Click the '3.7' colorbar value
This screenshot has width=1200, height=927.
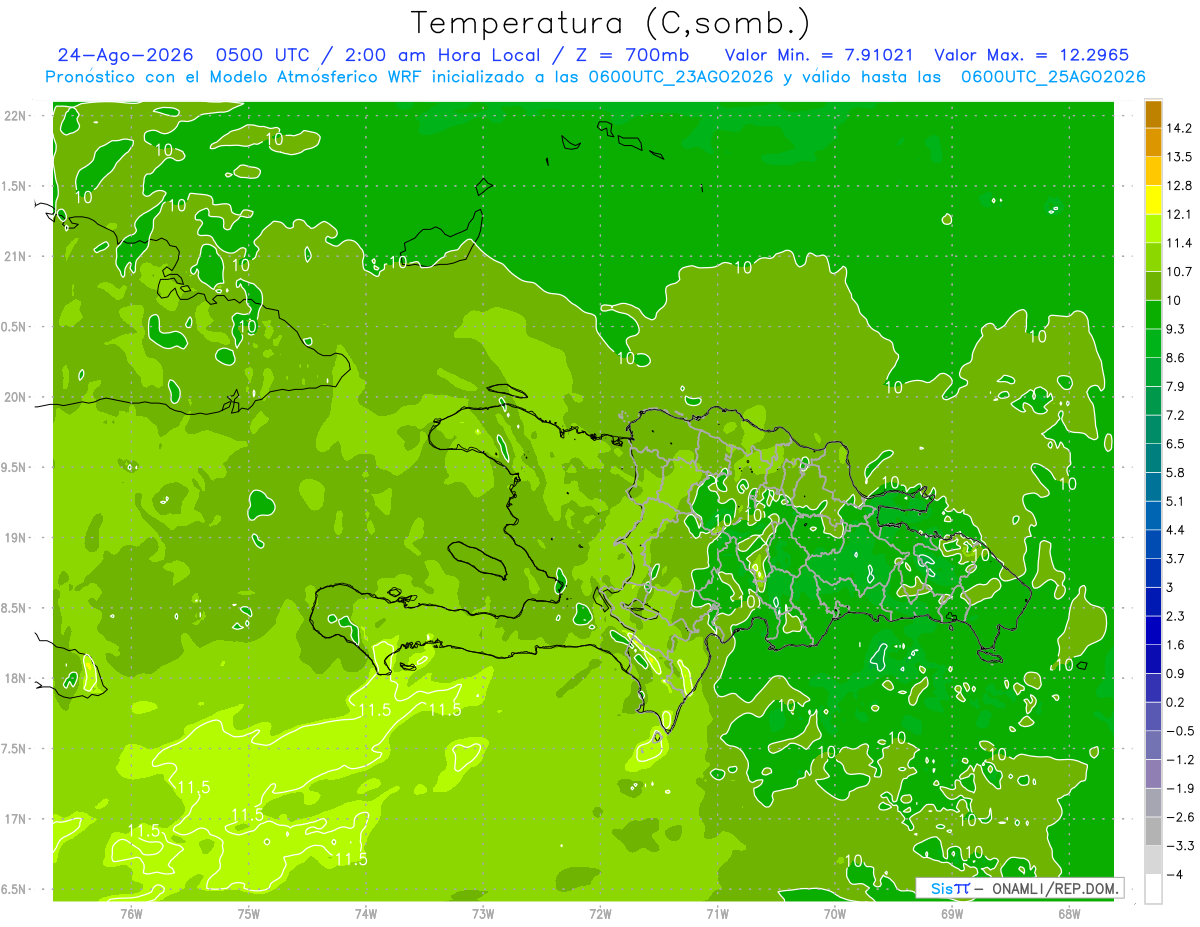(x=1176, y=558)
